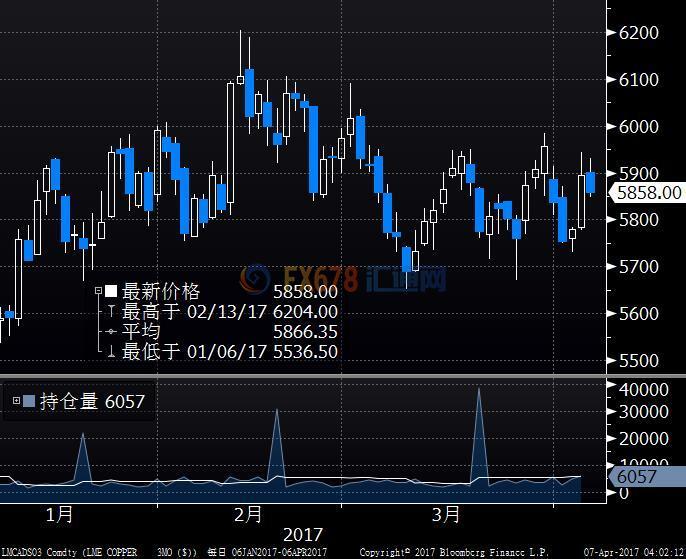Click the 最高于 high marker icon
This screenshot has width=686, height=559.
tap(110, 312)
